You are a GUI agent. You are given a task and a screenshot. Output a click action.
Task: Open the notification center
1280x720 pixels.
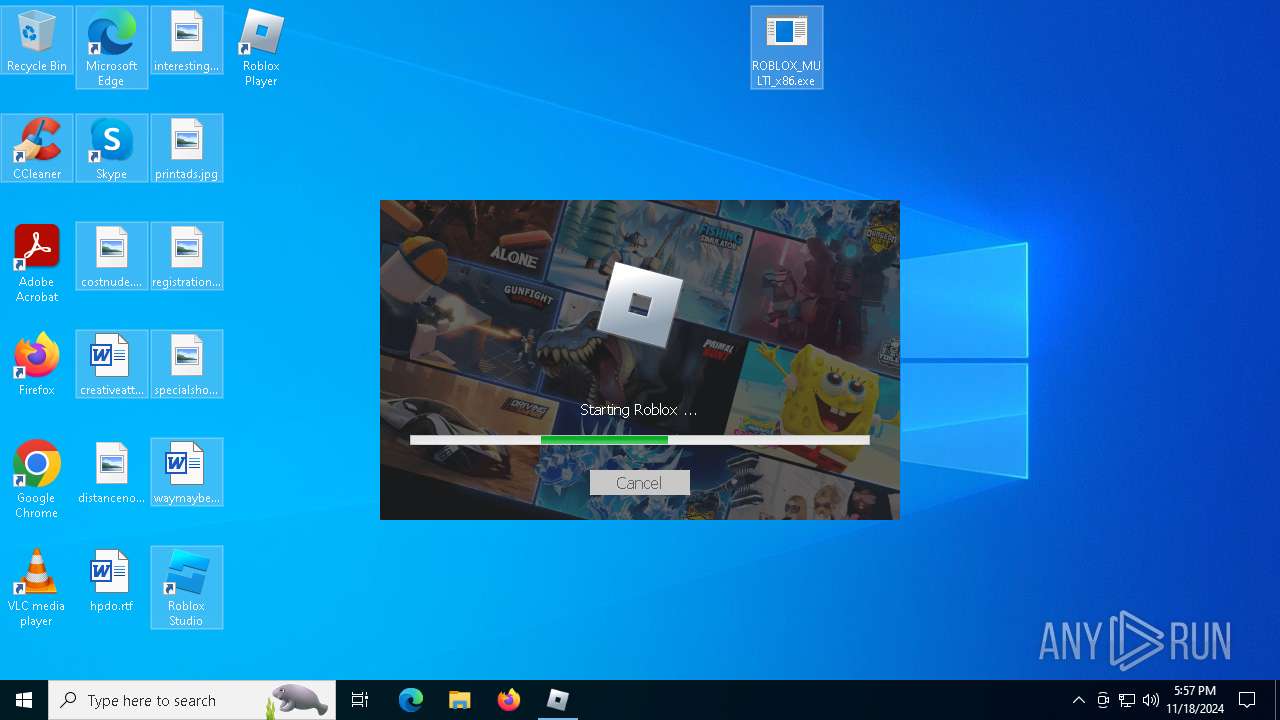pyautogui.click(x=1248, y=700)
